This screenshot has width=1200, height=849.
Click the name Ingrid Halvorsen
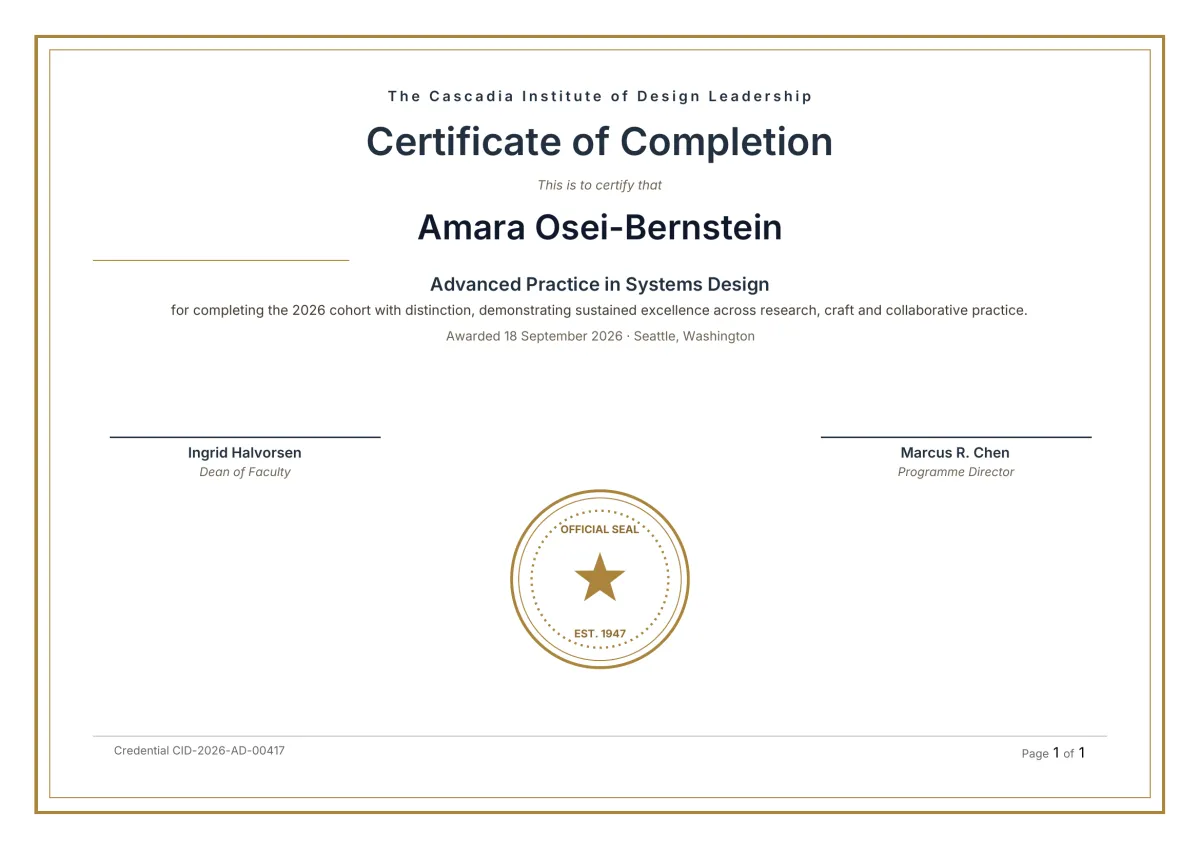tap(245, 453)
